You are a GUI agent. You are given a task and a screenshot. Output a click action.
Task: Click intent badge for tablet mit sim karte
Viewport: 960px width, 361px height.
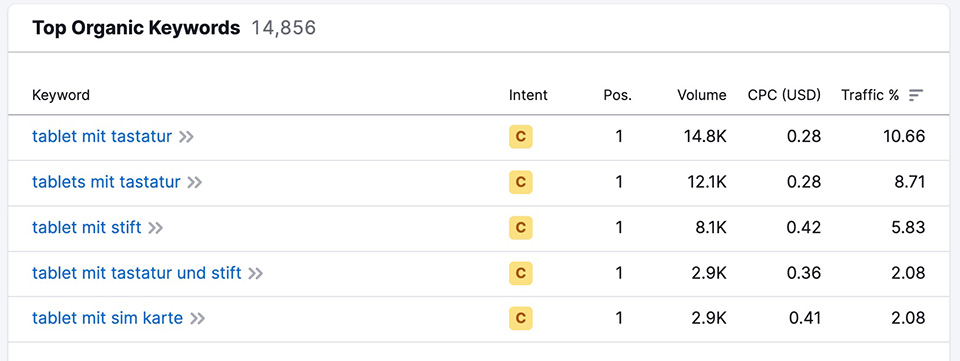click(x=520, y=318)
